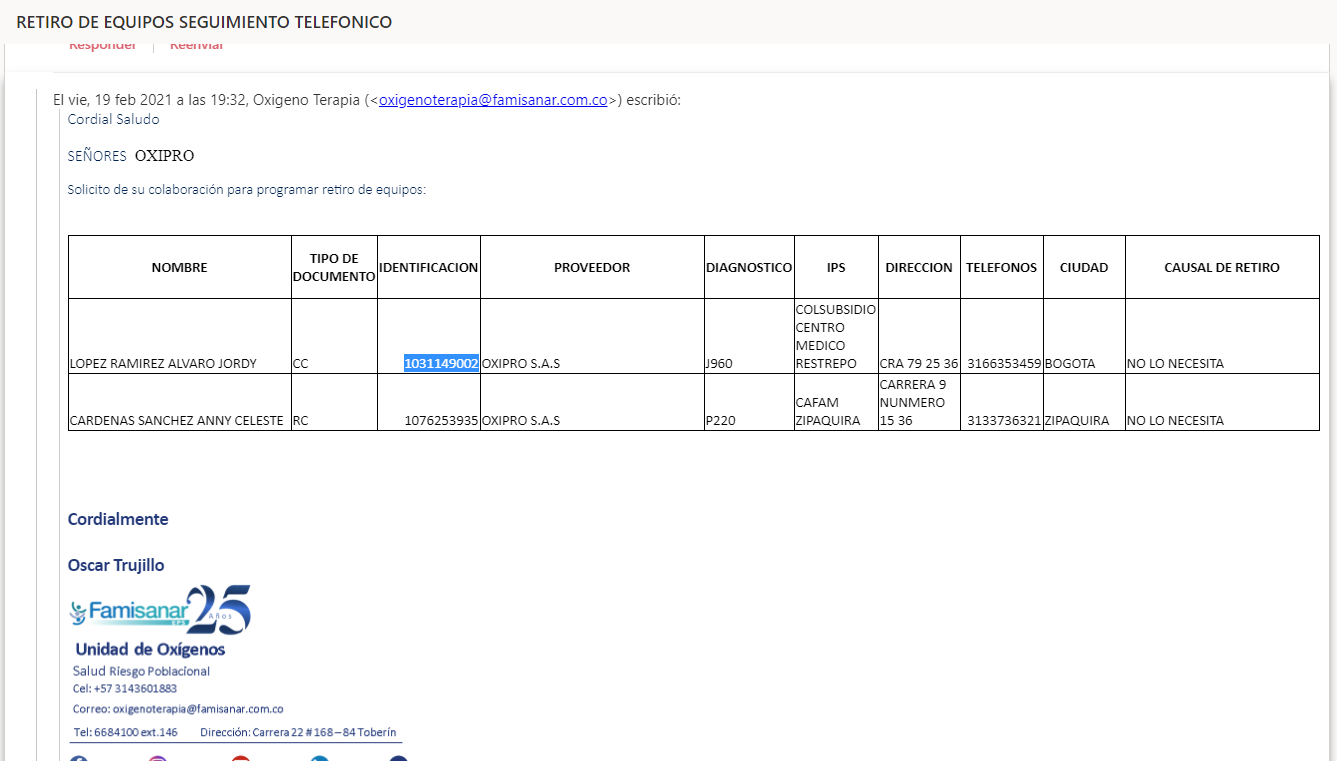Click Dirección: Carrera 22 #168–84 Toberín
This screenshot has width=1337, height=761.
click(x=298, y=732)
